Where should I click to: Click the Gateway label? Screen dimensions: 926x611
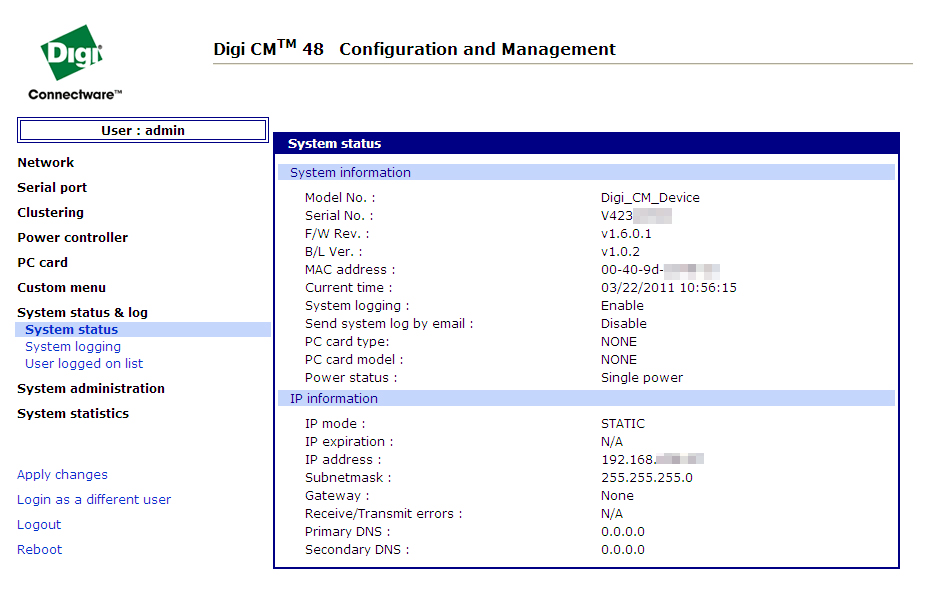click(337, 496)
